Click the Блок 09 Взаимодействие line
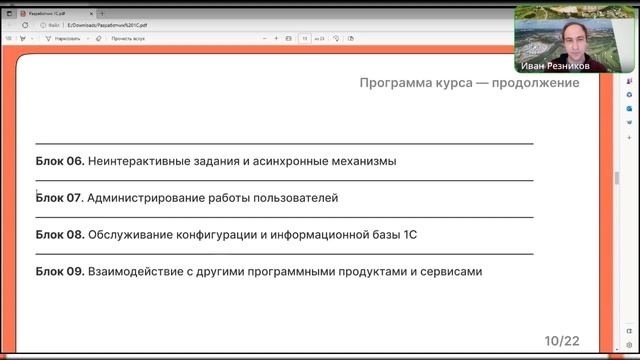The image size is (640, 360). (x=259, y=271)
